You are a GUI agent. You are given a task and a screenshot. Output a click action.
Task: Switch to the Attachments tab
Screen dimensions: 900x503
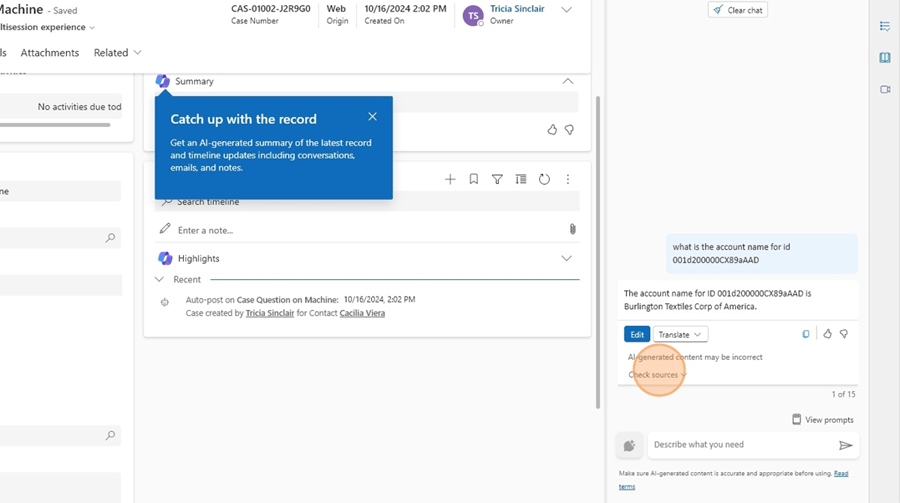tap(49, 52)
